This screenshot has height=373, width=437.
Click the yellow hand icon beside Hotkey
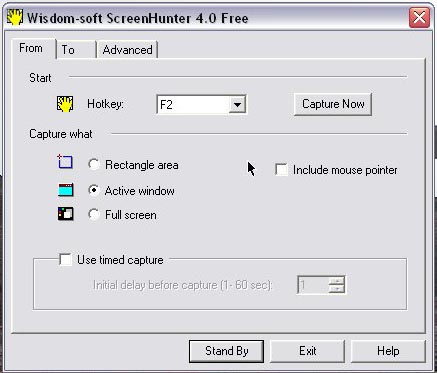[x=65, y=104]
